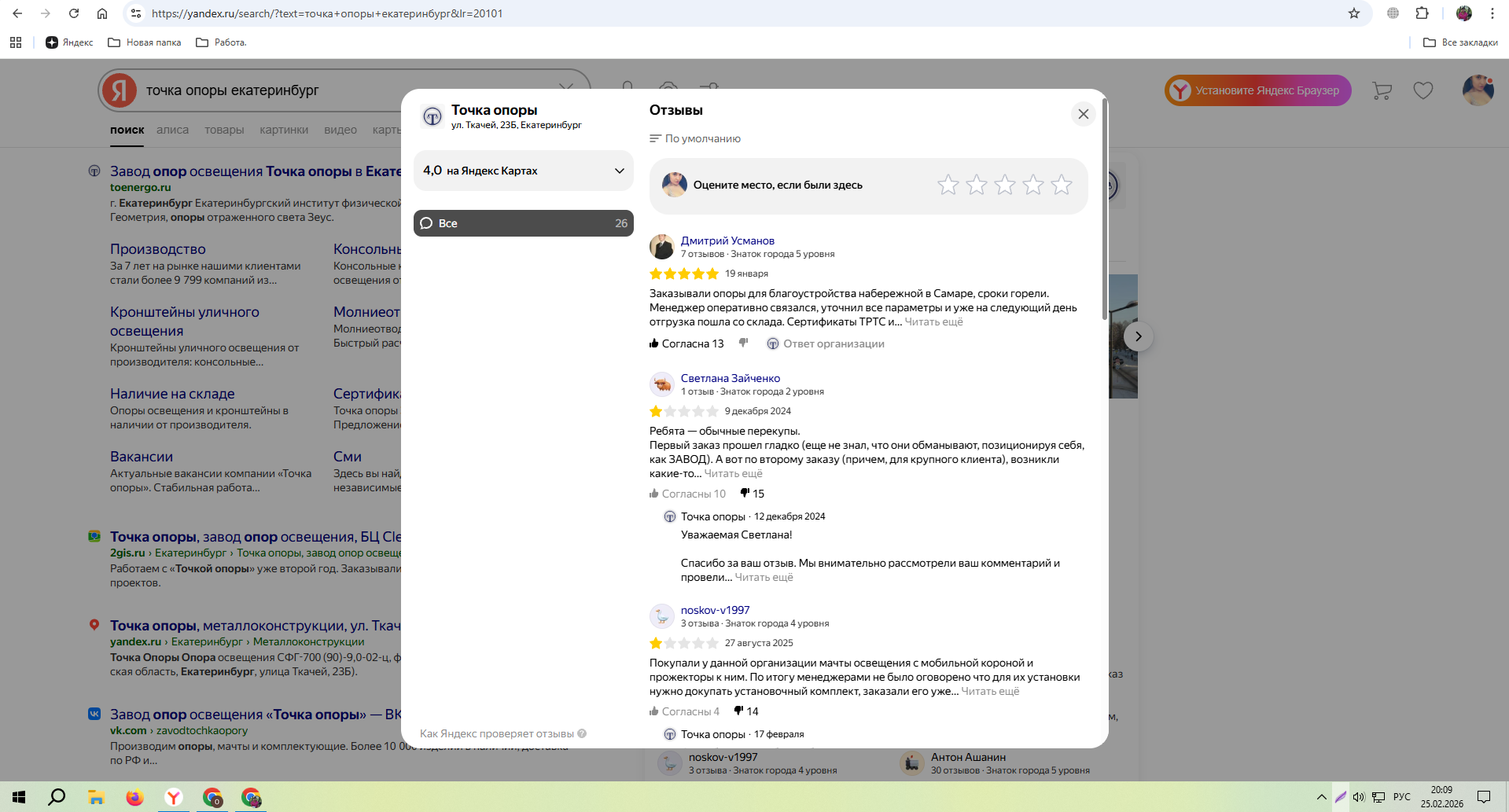Open the browser extensions puzzle icon

click(x=1423, y=13)
